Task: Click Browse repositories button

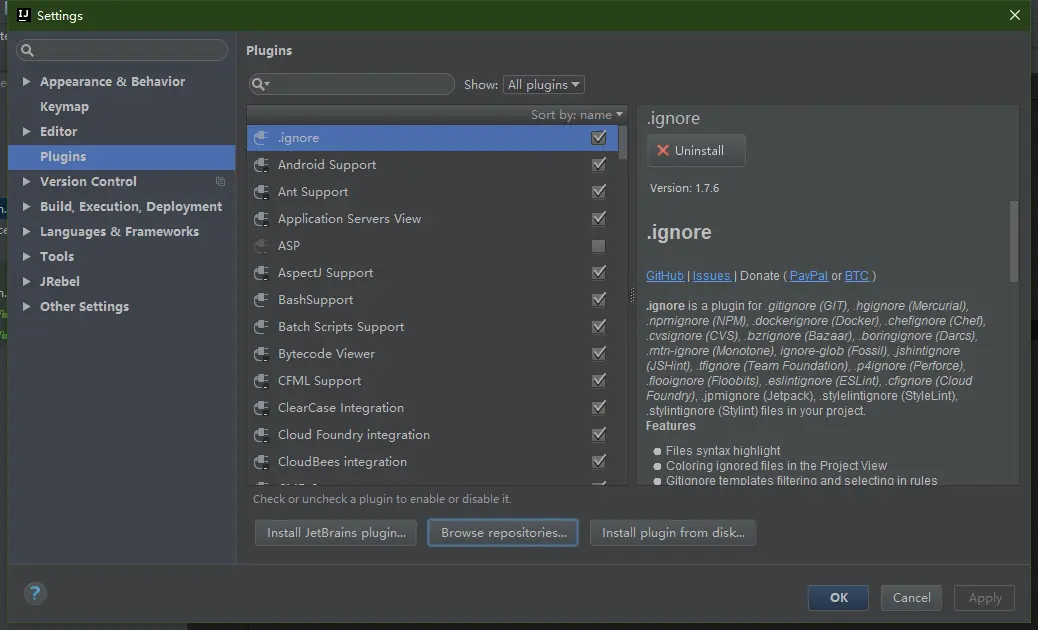Action: click(503, 533)
